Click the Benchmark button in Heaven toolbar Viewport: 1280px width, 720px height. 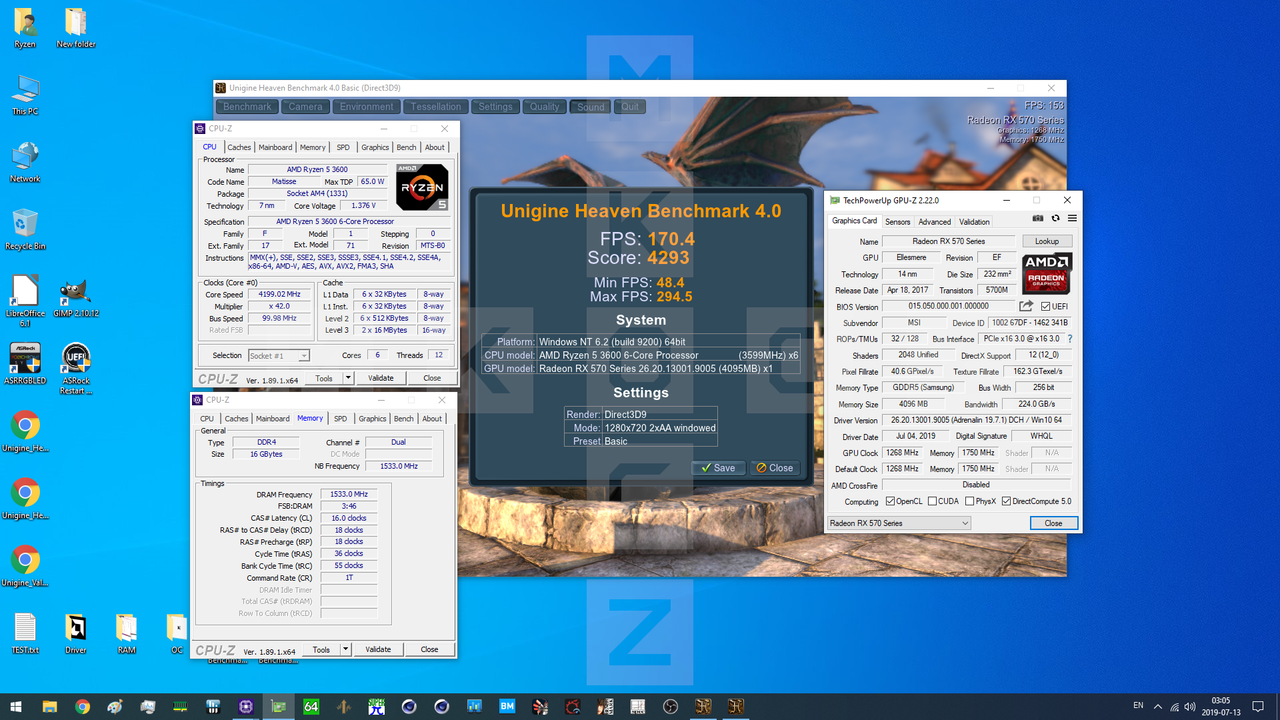(247, 106)
